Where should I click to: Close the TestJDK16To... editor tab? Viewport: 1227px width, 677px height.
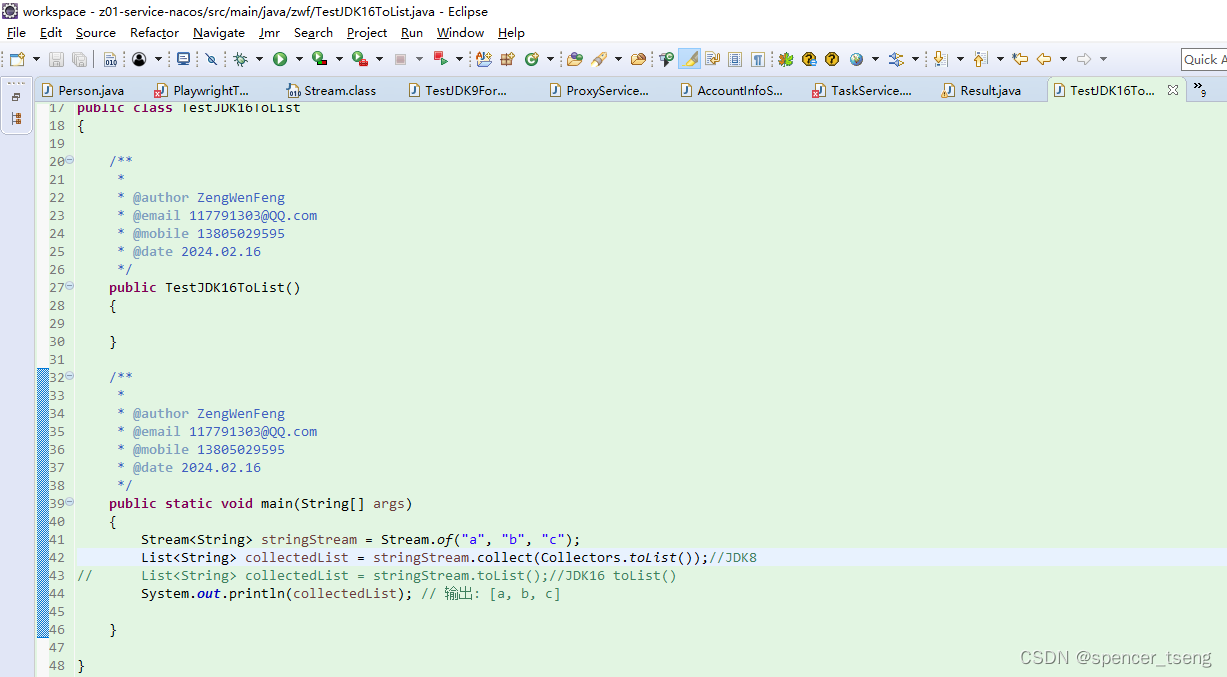(1172, 89)
